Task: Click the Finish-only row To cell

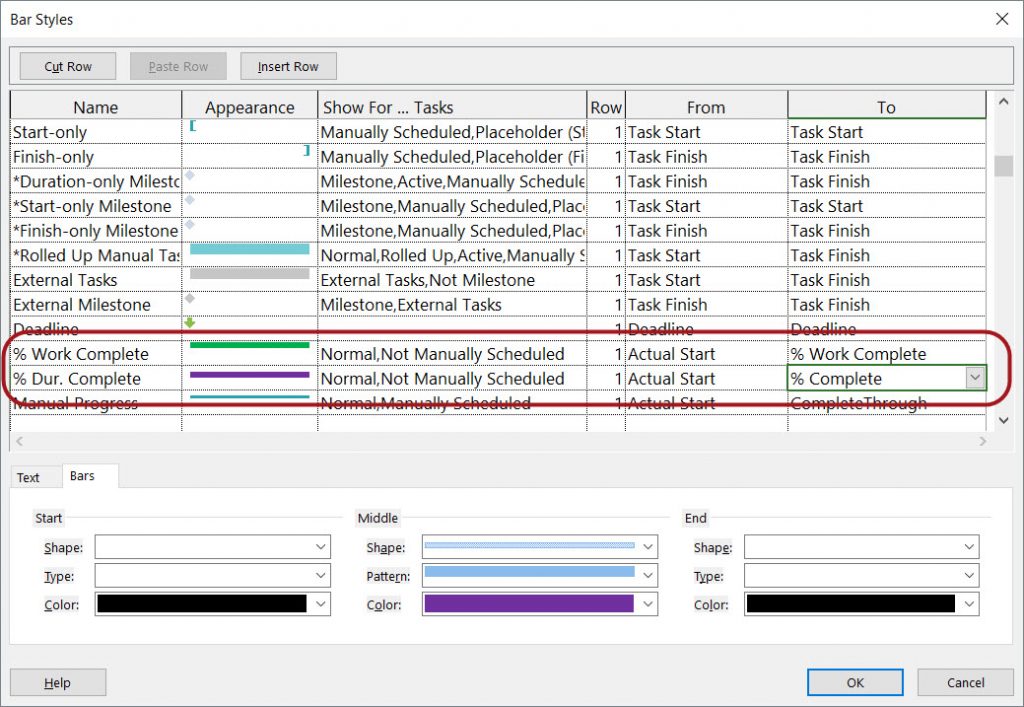Action: pos(887,157)
